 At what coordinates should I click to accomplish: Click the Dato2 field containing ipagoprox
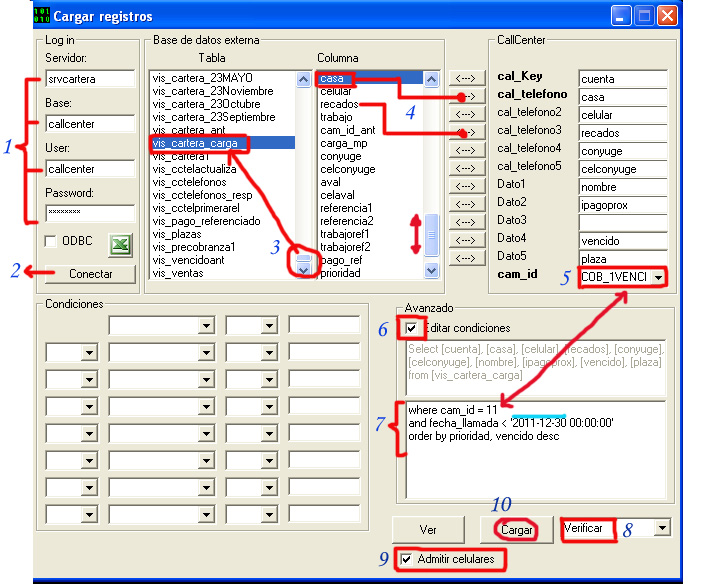pos(623,205)
